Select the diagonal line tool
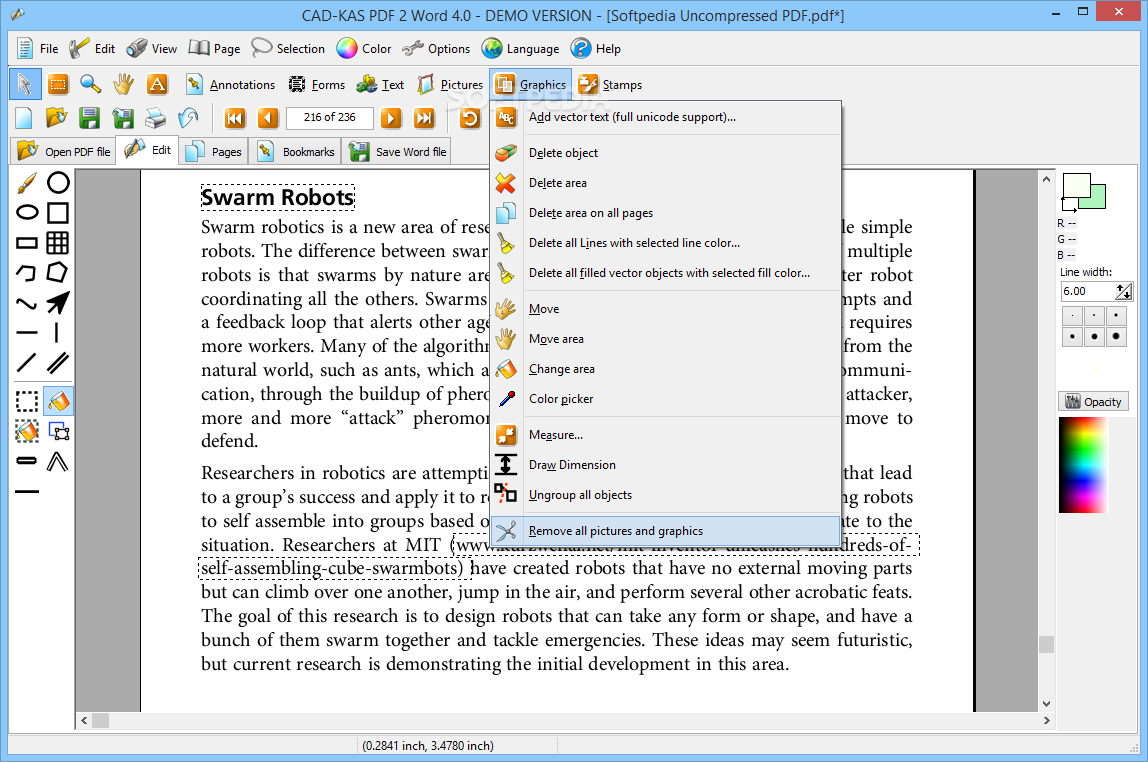 pos(26,362)
